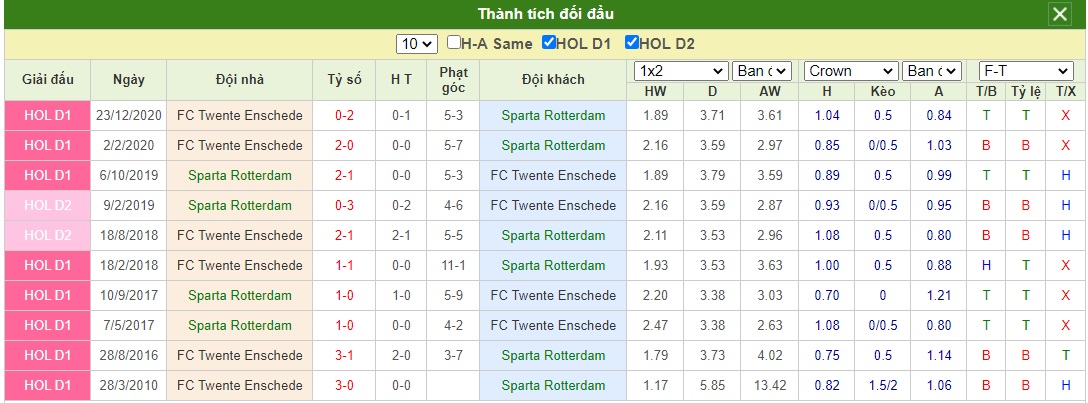Uncheck the HOL D2 filter

pos(631,43)
